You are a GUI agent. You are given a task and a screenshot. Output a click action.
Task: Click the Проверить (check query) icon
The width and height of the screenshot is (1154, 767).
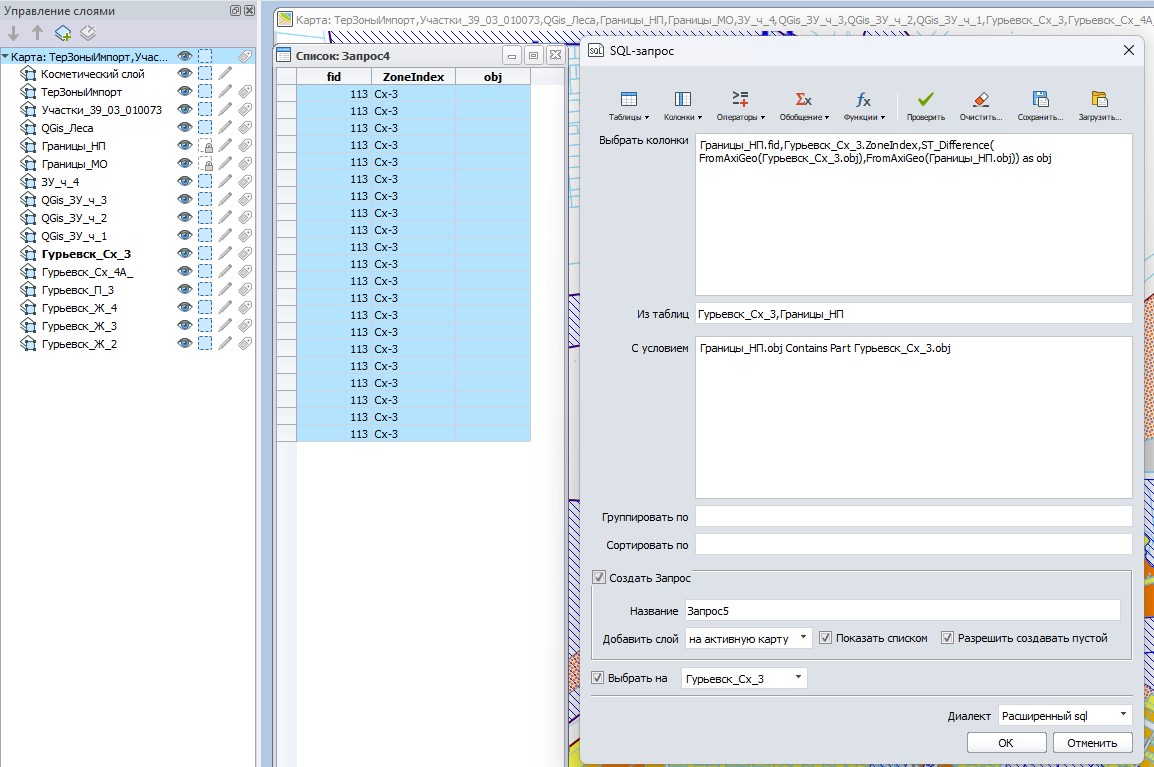point(925,100)
